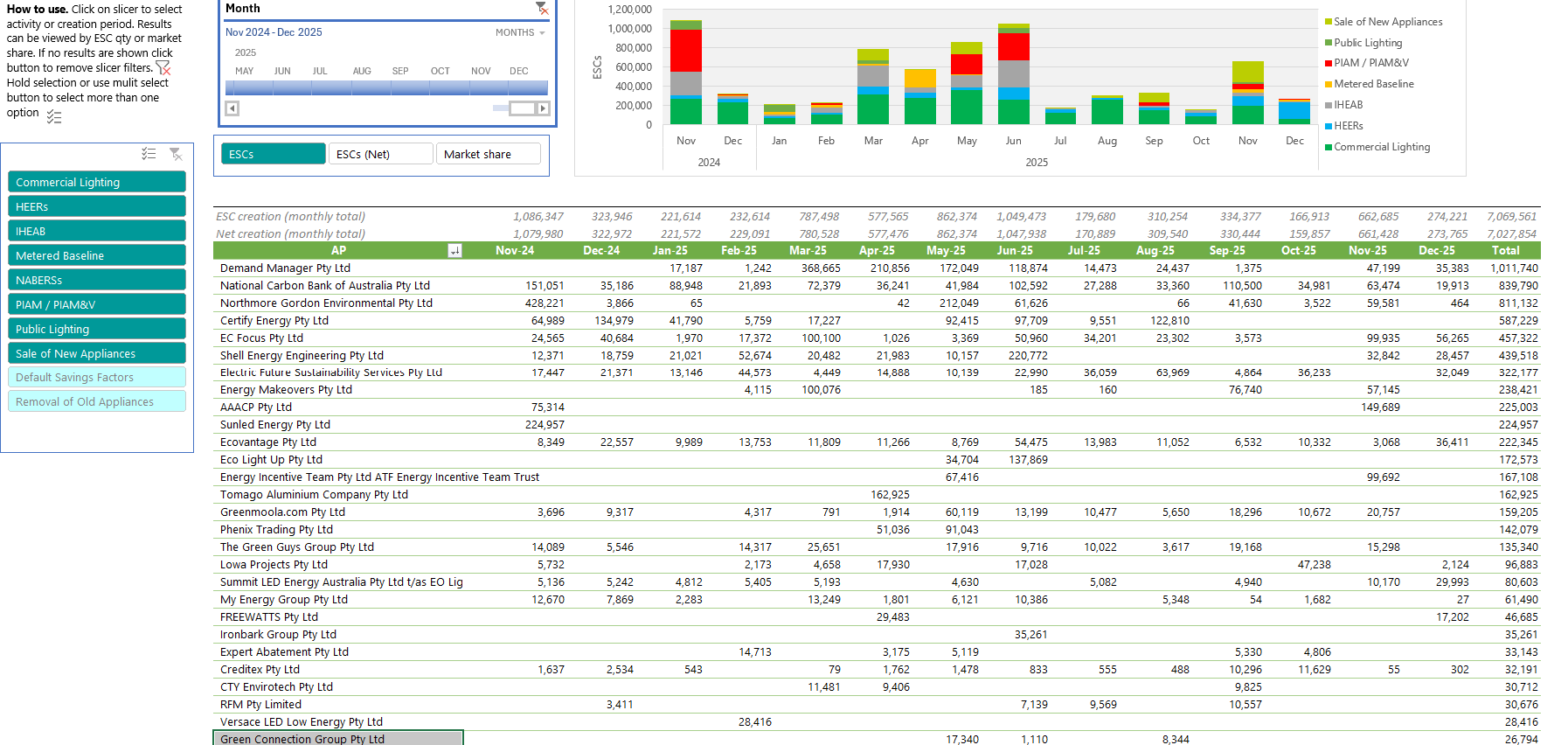The width and height of the screenshot is (1568, 745).
Task: Click the Commercial Lighting legend entry
Action: pyautogui.click(x=1377, y=147)
